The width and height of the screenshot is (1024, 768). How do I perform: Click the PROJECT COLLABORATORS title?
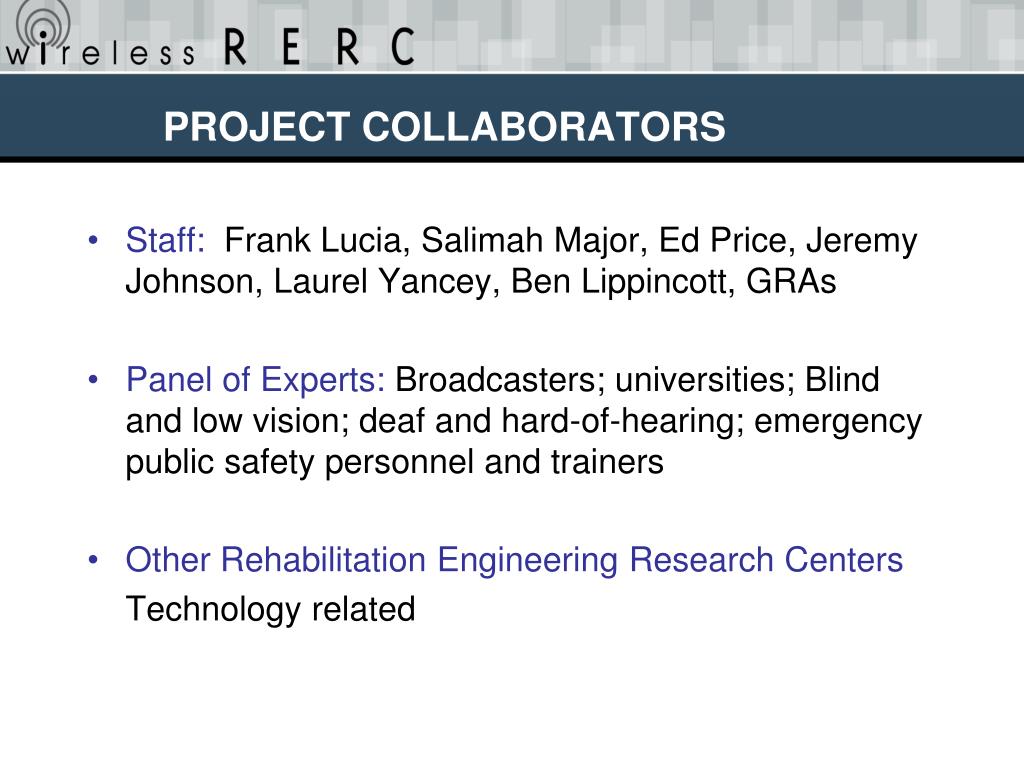pos(444,126)
